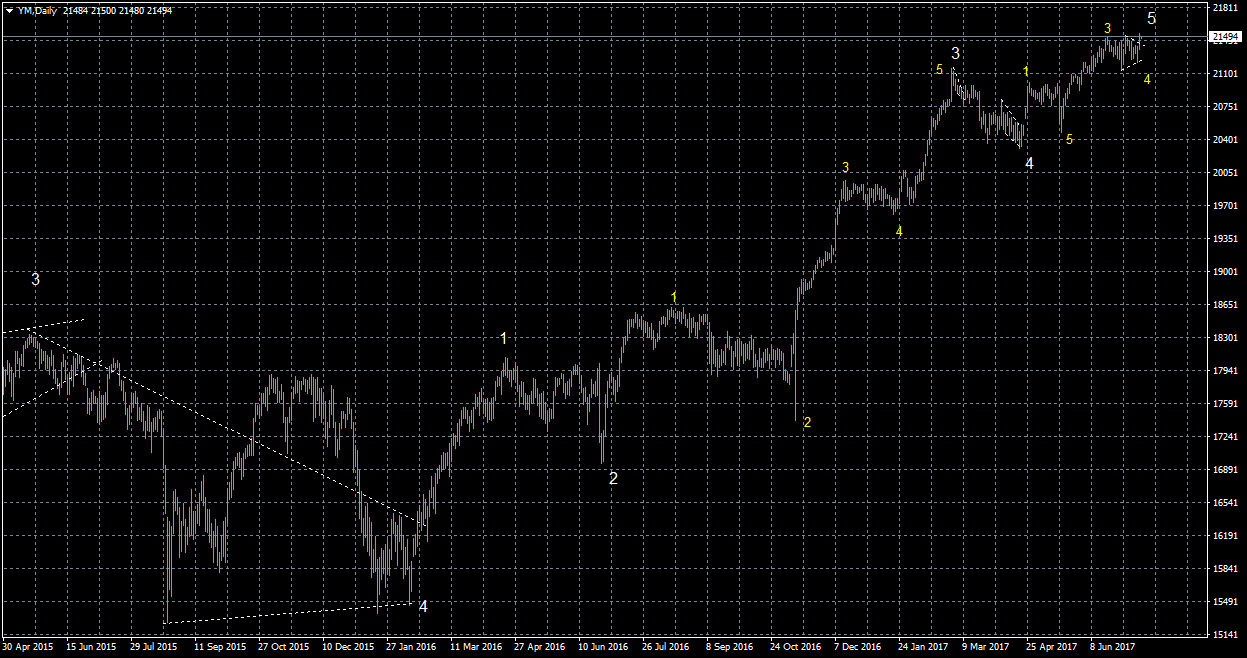Select white wave label 3 at March 2017 peak
1247x658 pixels.
[956, 53]
